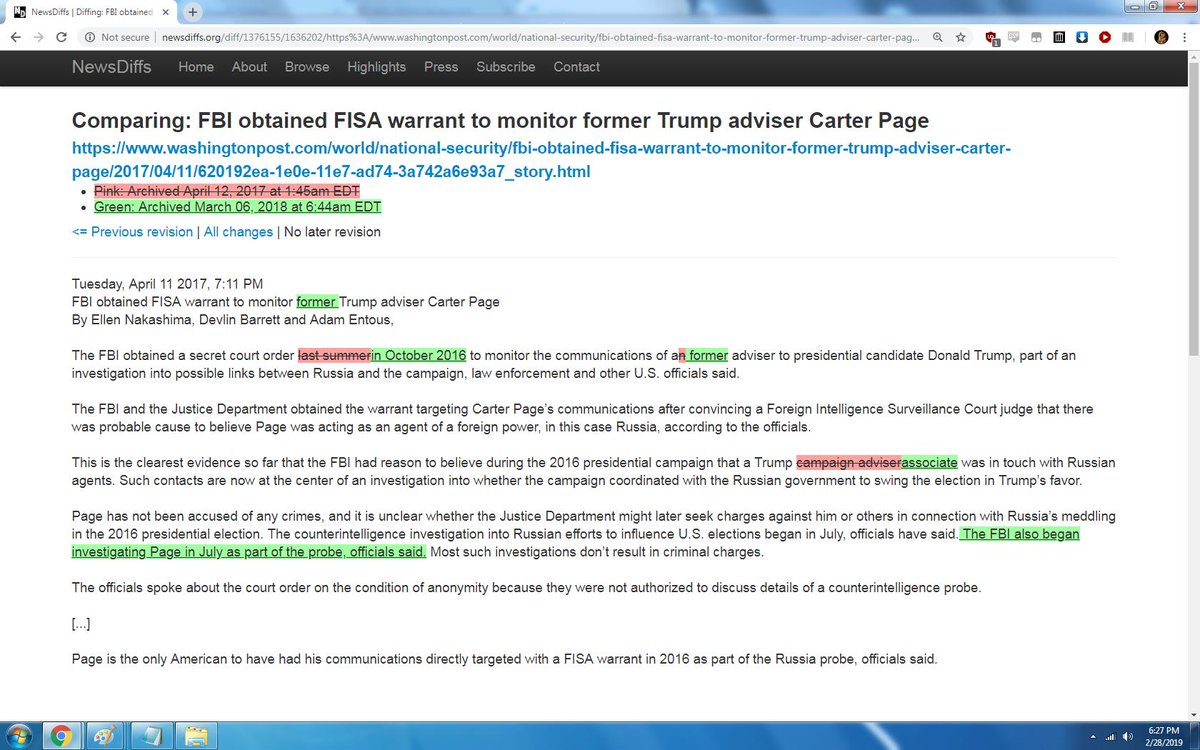Open the About nav item
The image size is (1200, 750).
point(249,67)
